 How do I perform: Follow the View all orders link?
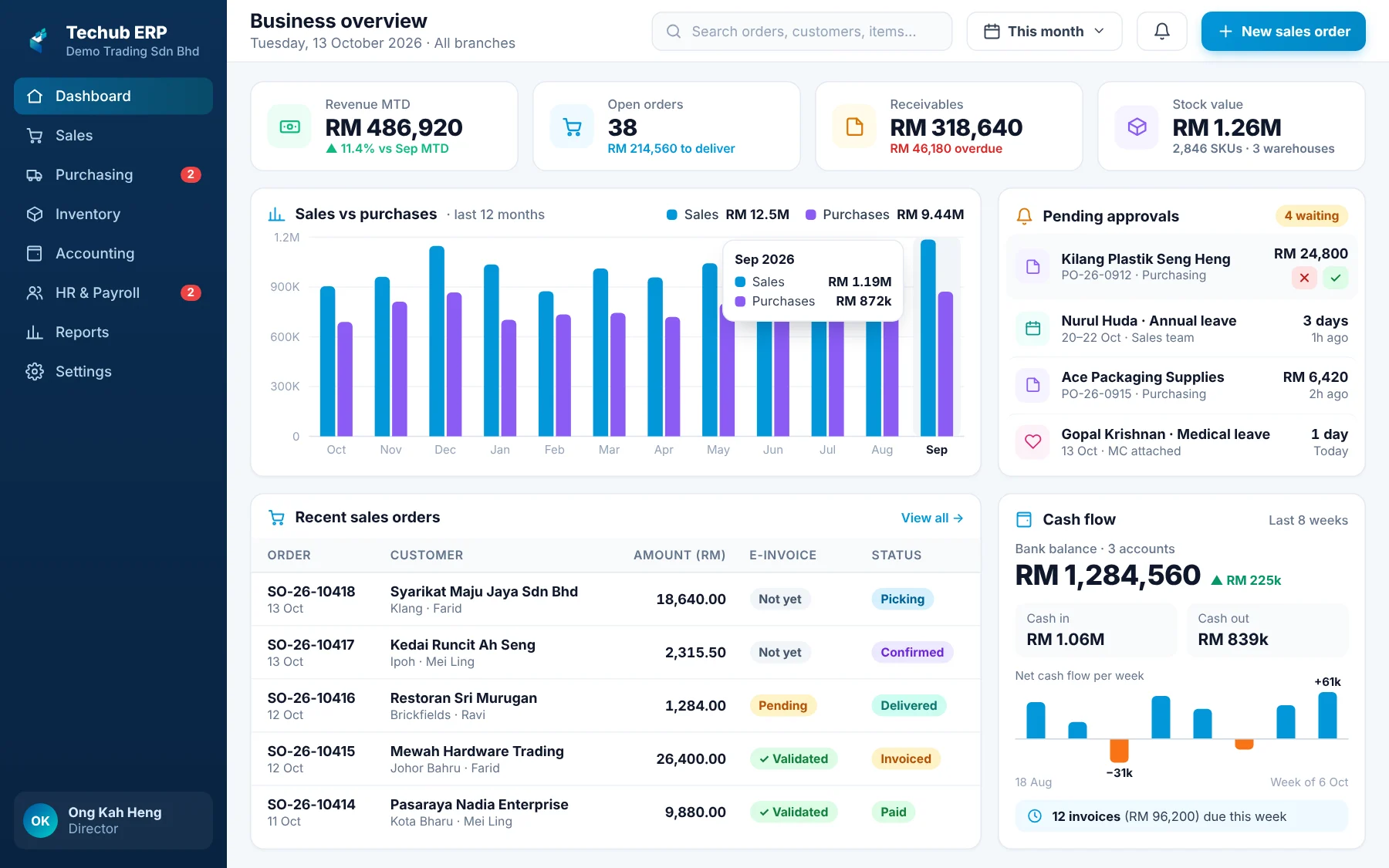pyautogui.click(x=932, y=518)
